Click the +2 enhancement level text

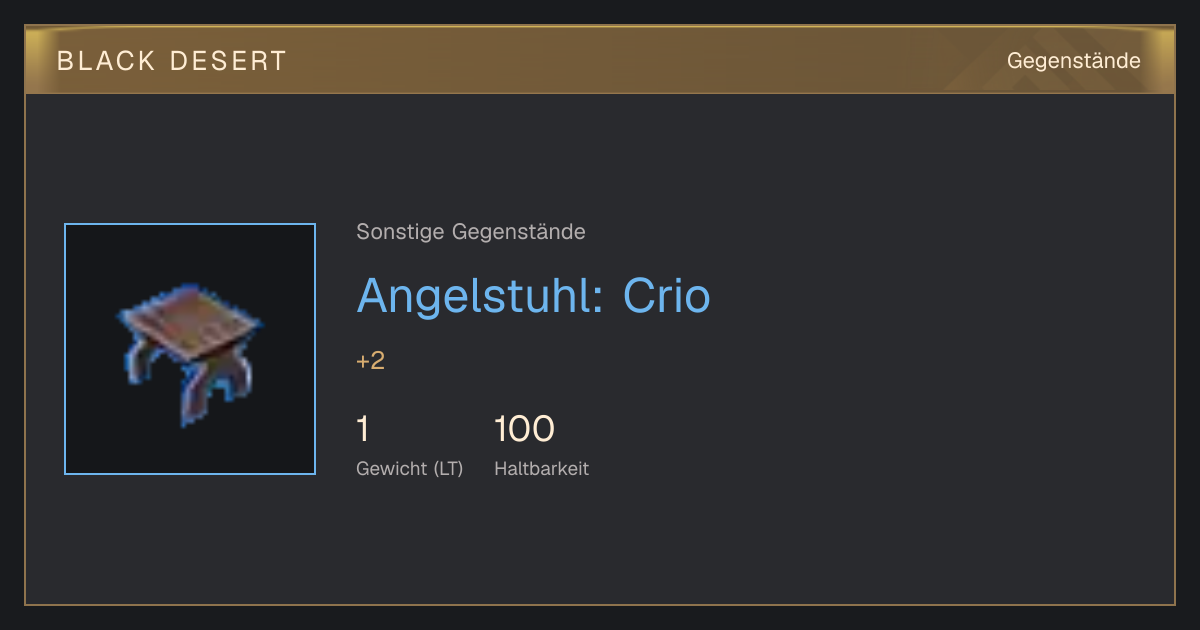point(371,361)
